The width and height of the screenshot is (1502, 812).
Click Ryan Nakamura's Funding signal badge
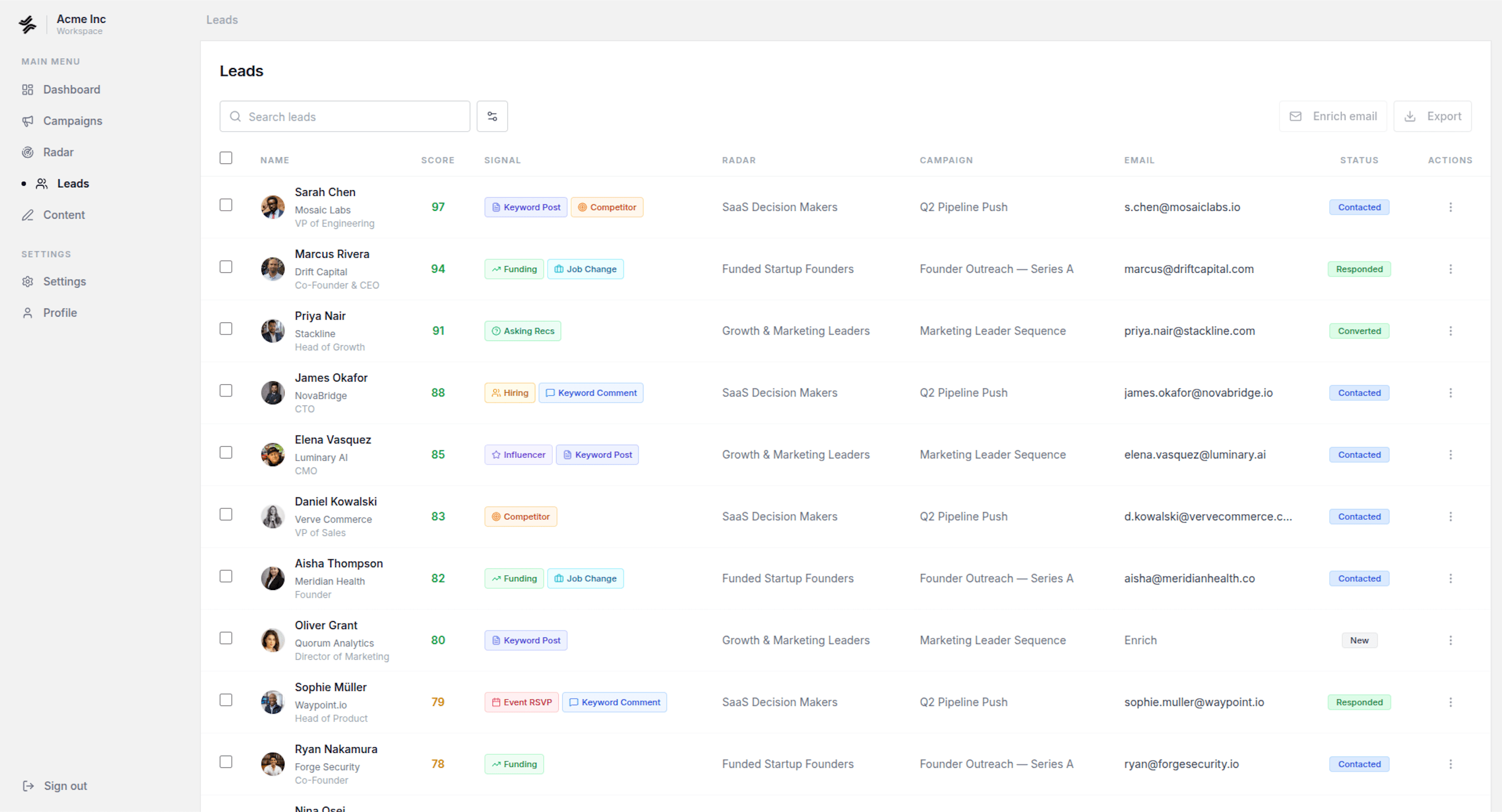tap(514, 763)
